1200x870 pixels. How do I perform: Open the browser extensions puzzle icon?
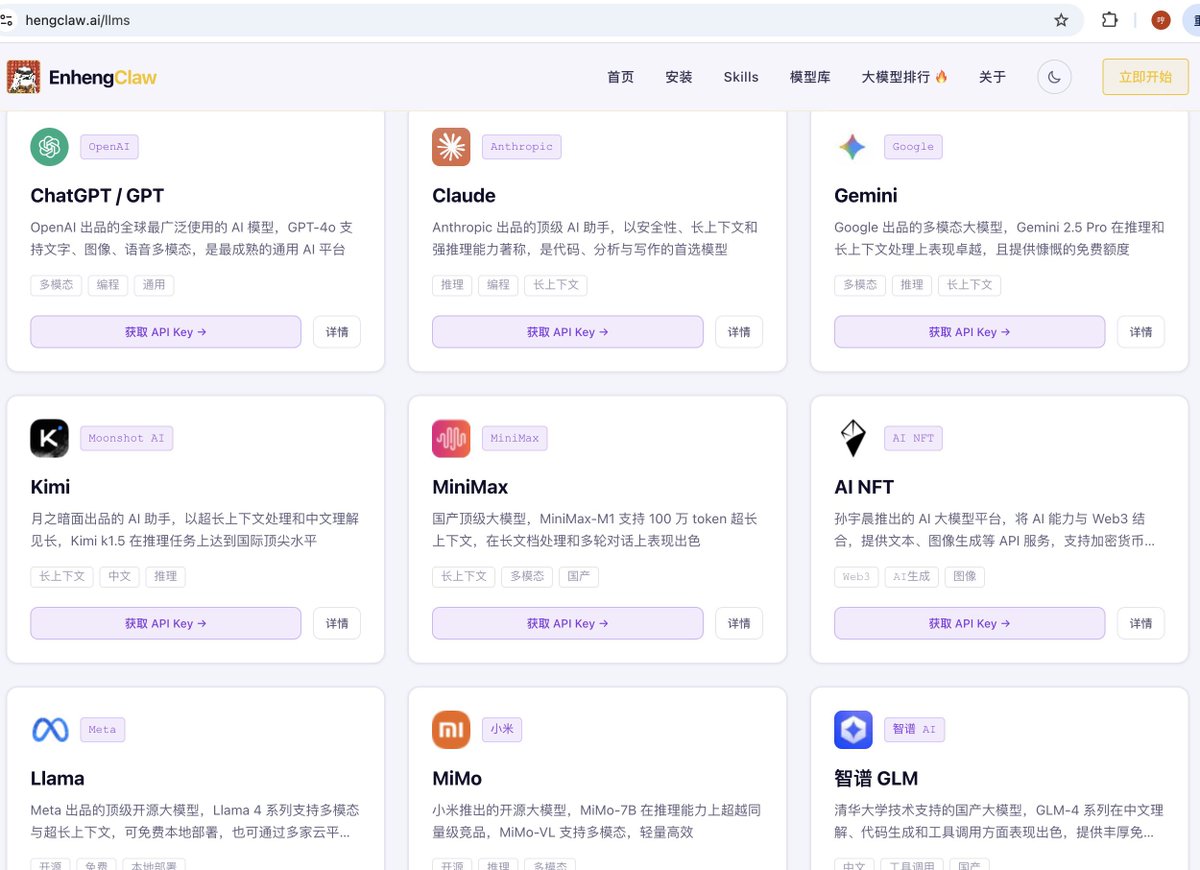point(1109,20)
